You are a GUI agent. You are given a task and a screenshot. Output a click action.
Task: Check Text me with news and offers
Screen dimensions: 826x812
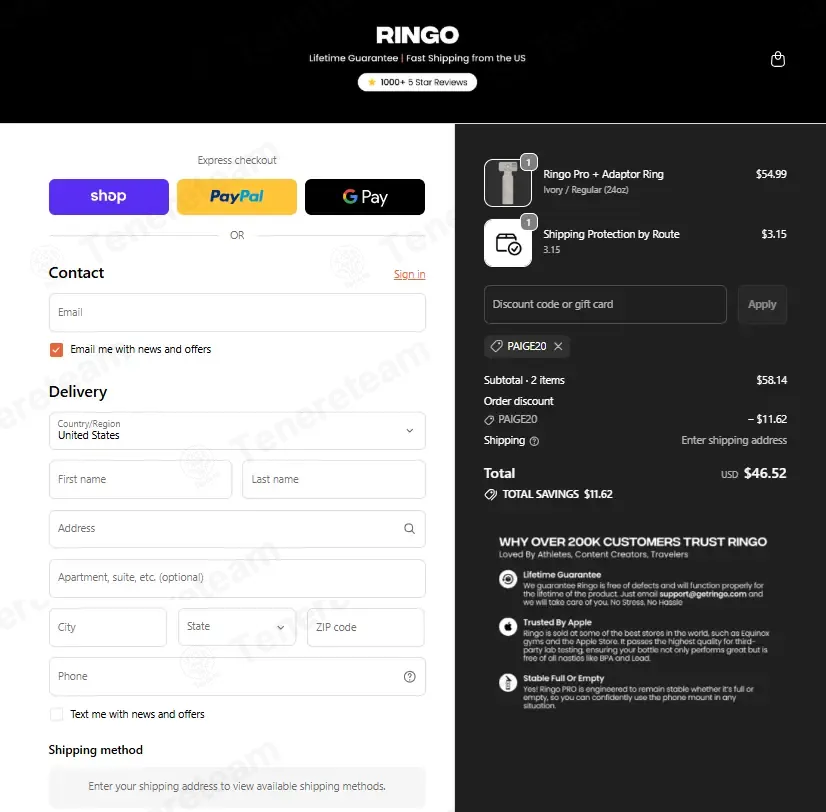[x=56, y=715]
